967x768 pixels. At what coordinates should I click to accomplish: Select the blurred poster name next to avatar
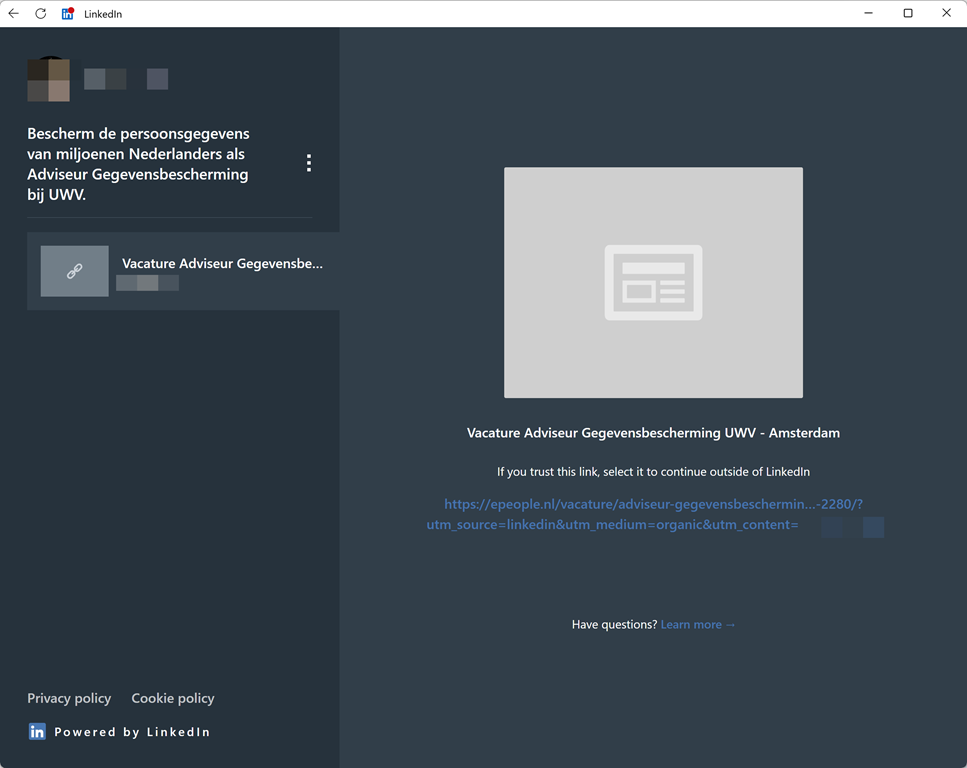[x=105, y=80]
